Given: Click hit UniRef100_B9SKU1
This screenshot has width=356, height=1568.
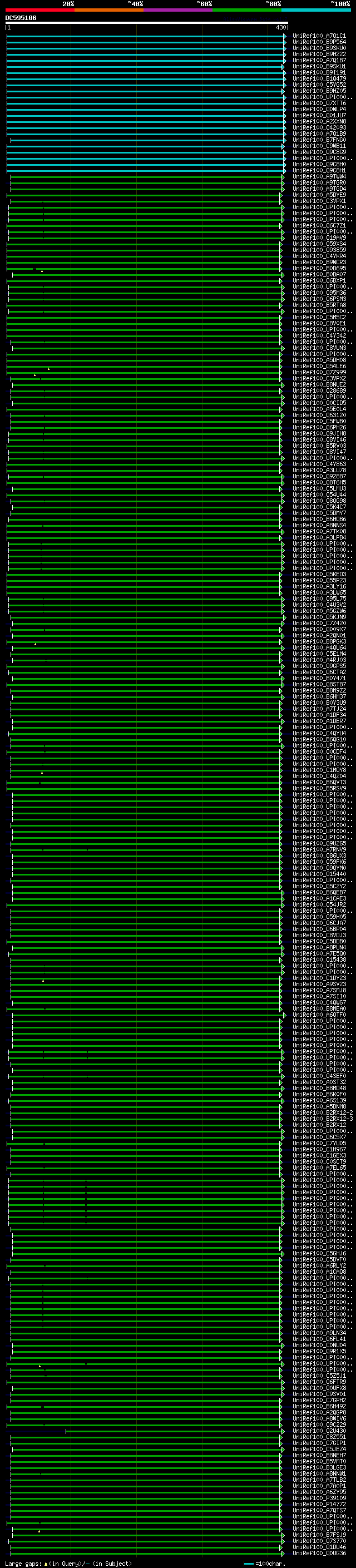Looking at the screenshot, I should (x=319, y=66).
